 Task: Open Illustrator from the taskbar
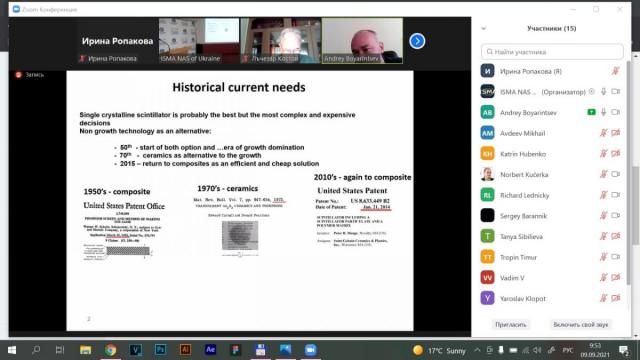185,350
